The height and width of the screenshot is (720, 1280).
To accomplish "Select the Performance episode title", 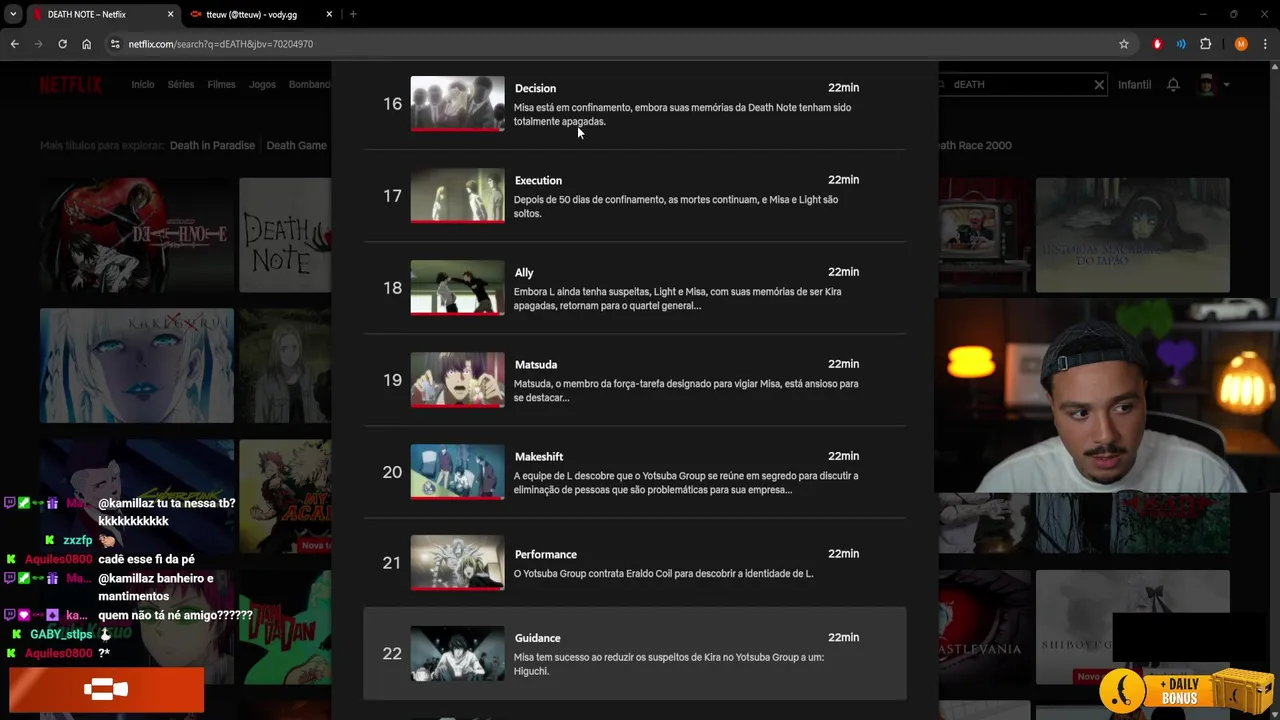I will pyautogui.click(x=546, y=554).
